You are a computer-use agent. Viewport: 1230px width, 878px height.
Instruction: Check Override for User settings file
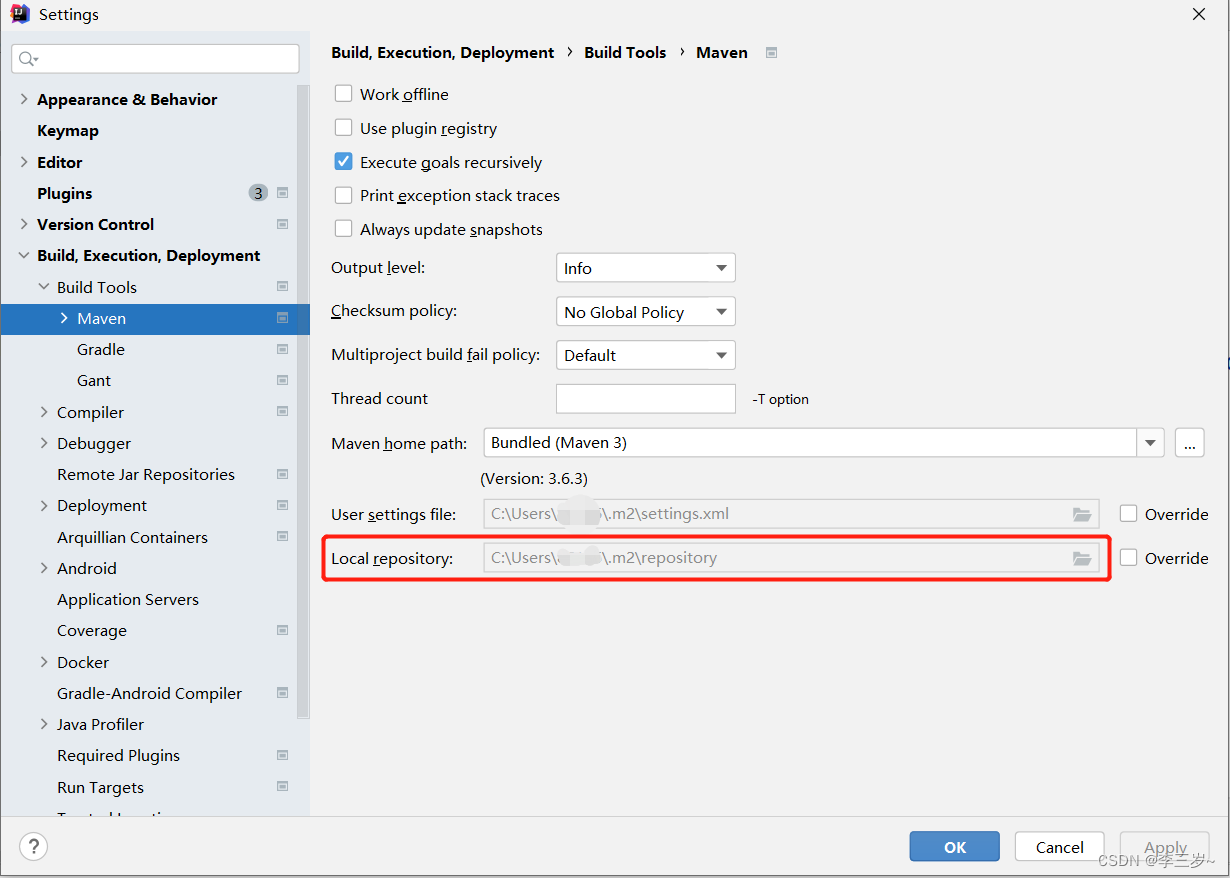(1129, 514)
